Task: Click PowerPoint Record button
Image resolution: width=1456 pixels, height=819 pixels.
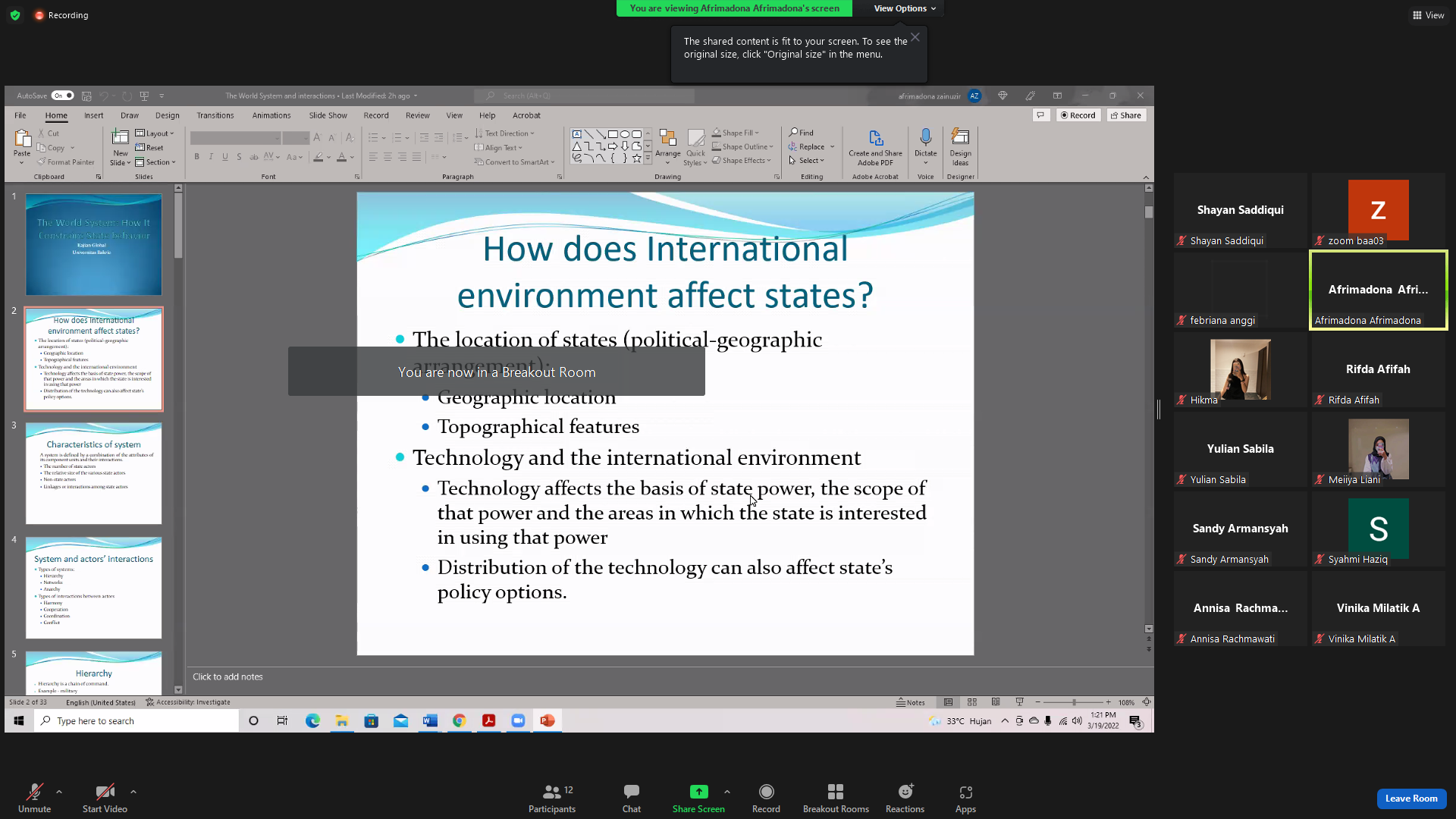Action: click(x=1078, y=115)
